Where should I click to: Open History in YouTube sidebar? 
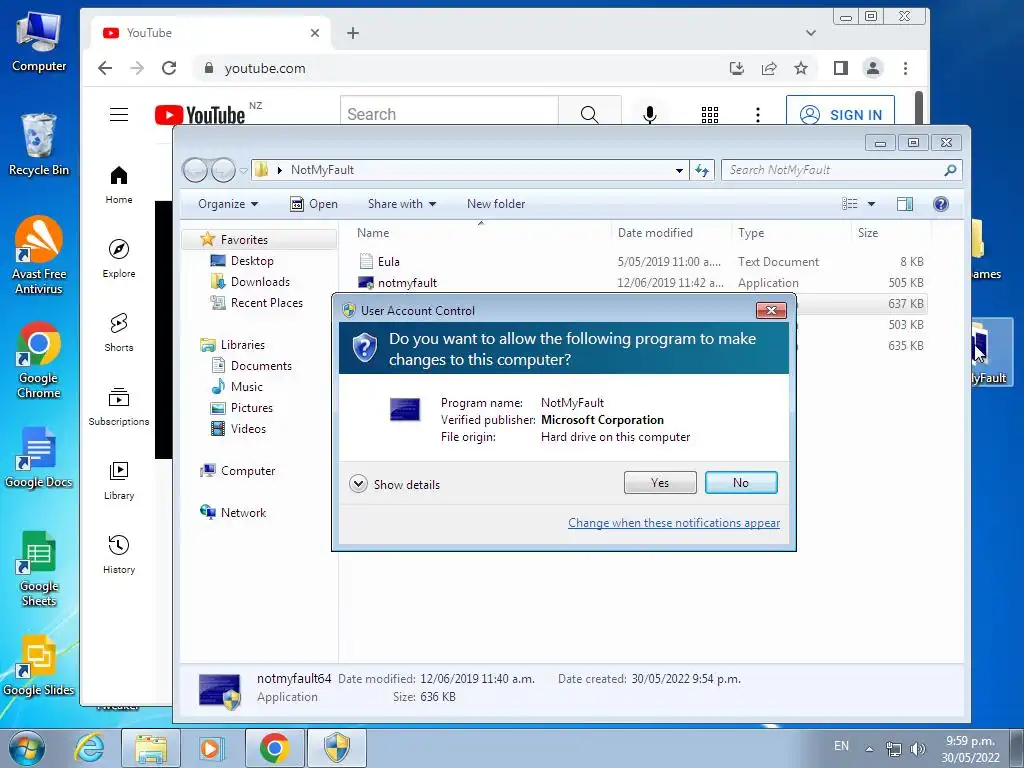pos(119,554)
